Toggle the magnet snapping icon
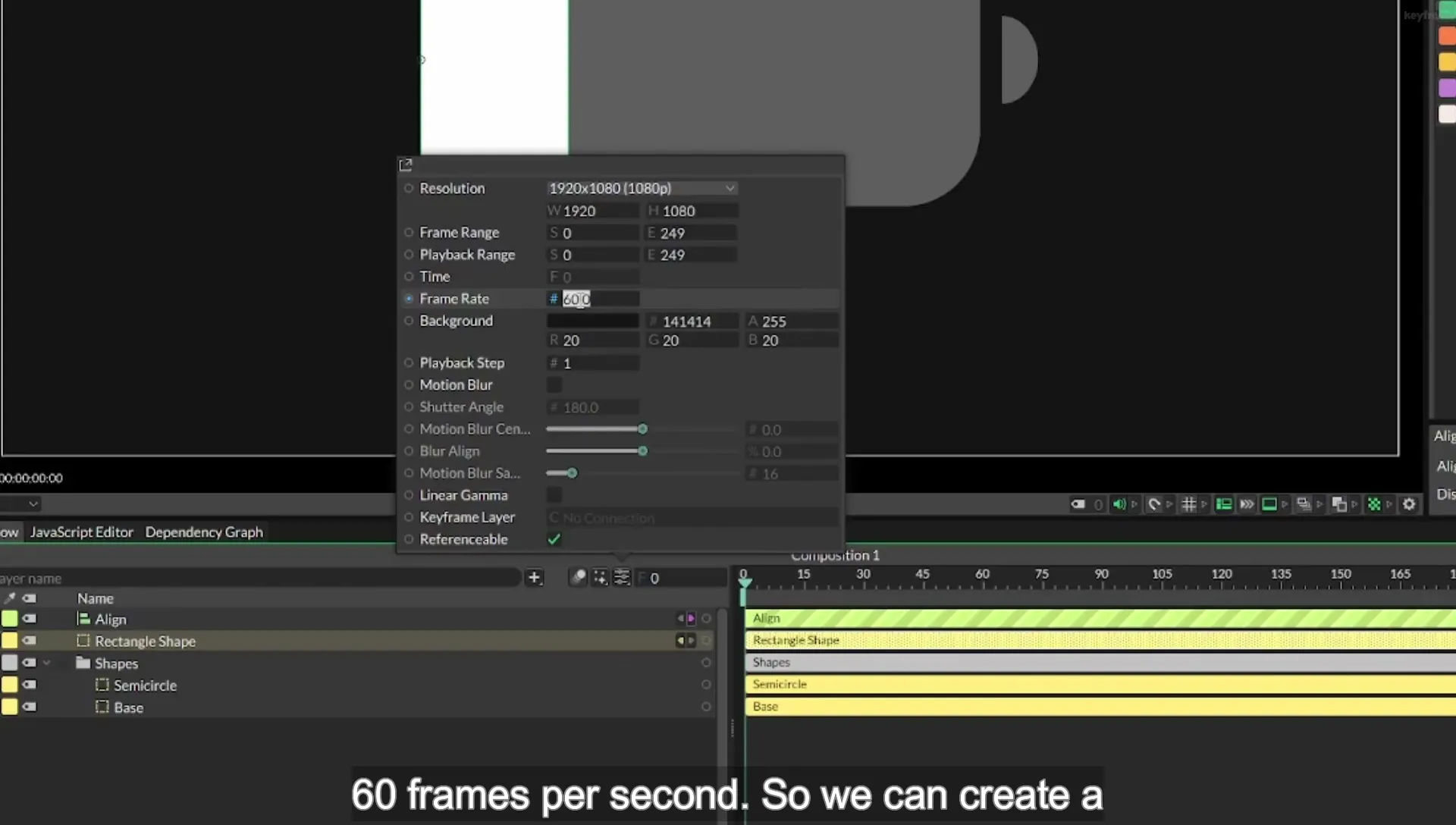This screenshot has height=825, width=1456. [x=1154, y=504]
